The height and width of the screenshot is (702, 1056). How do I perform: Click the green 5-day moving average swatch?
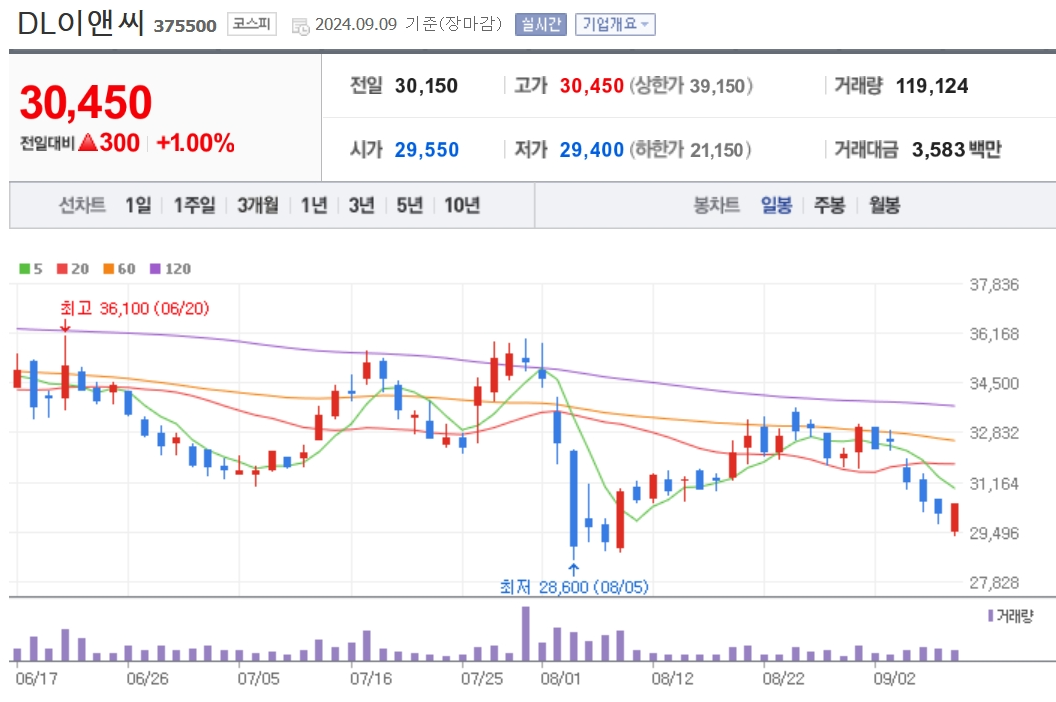coord(25,269)
